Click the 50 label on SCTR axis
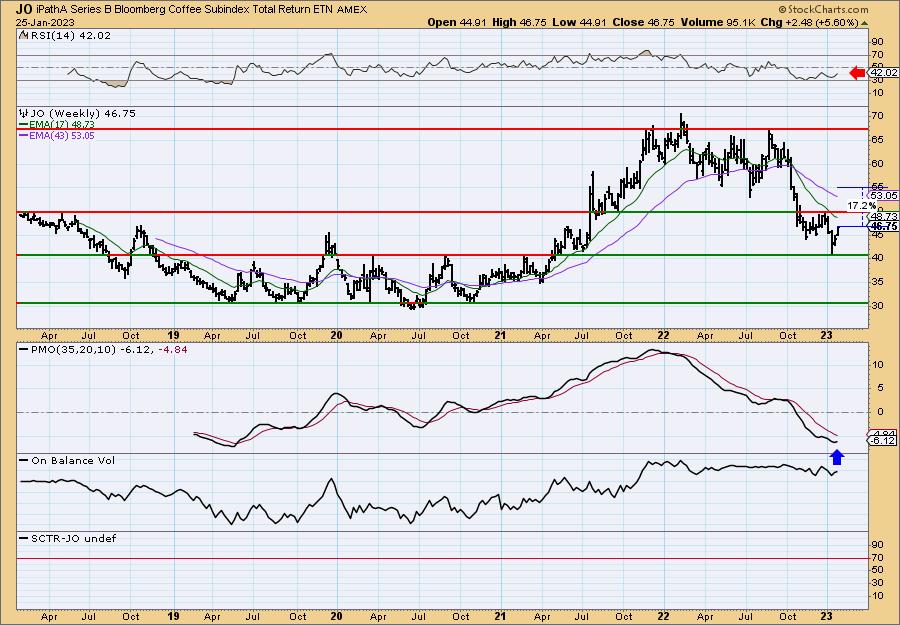Image resolution: width=900 pixels, height=625 pixels. point(878,570)
